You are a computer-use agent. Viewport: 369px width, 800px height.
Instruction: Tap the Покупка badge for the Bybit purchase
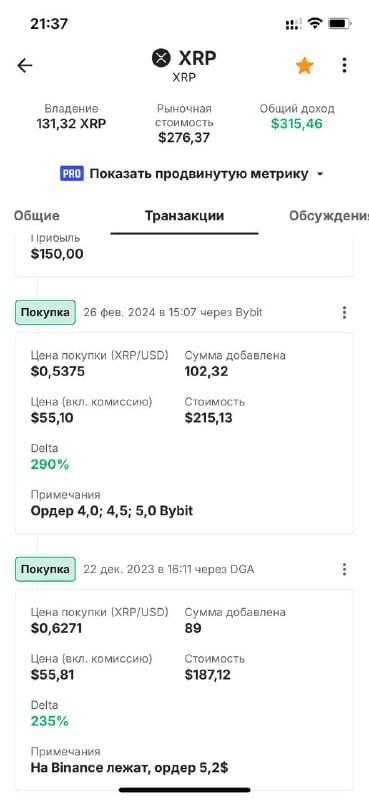click(x=45, y=312)
